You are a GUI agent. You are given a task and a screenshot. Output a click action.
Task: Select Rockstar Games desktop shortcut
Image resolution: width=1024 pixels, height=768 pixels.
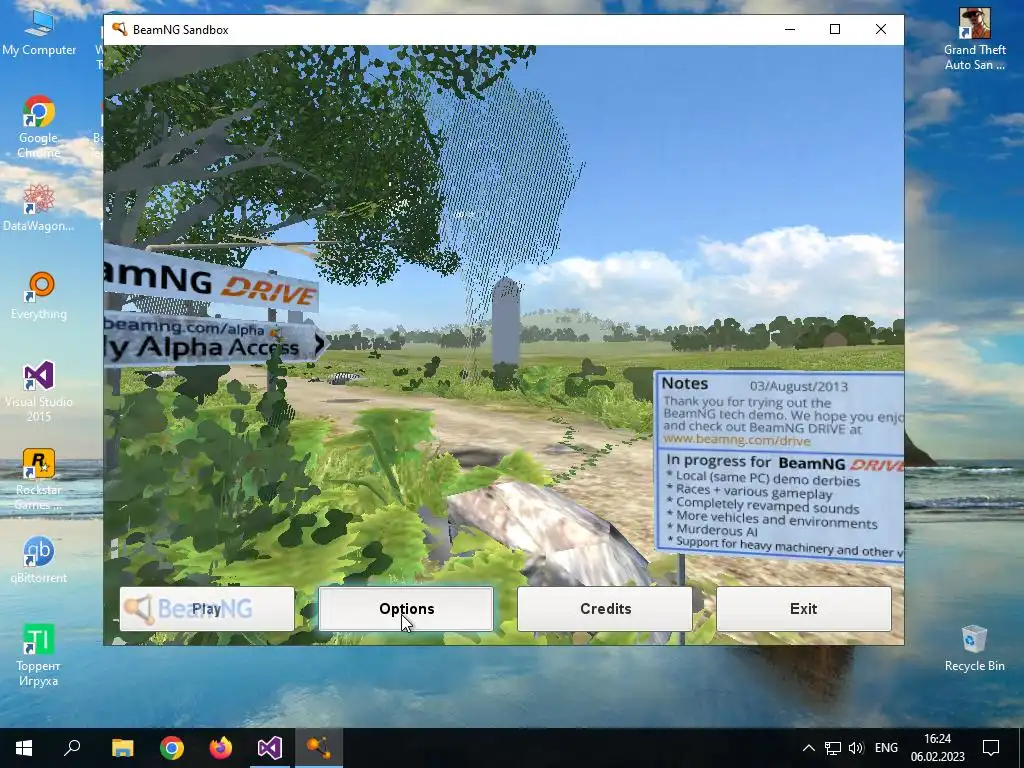[39, 479]
